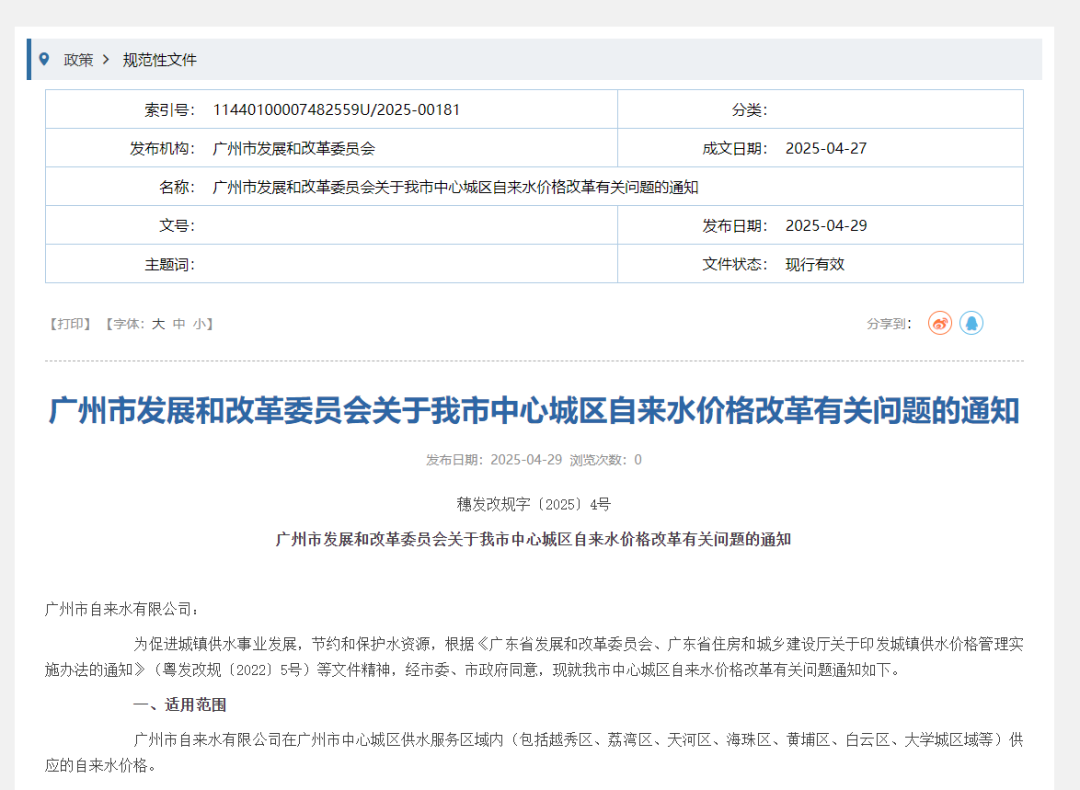
Task: Click the 文件状态 label in table
Action: 735,264
